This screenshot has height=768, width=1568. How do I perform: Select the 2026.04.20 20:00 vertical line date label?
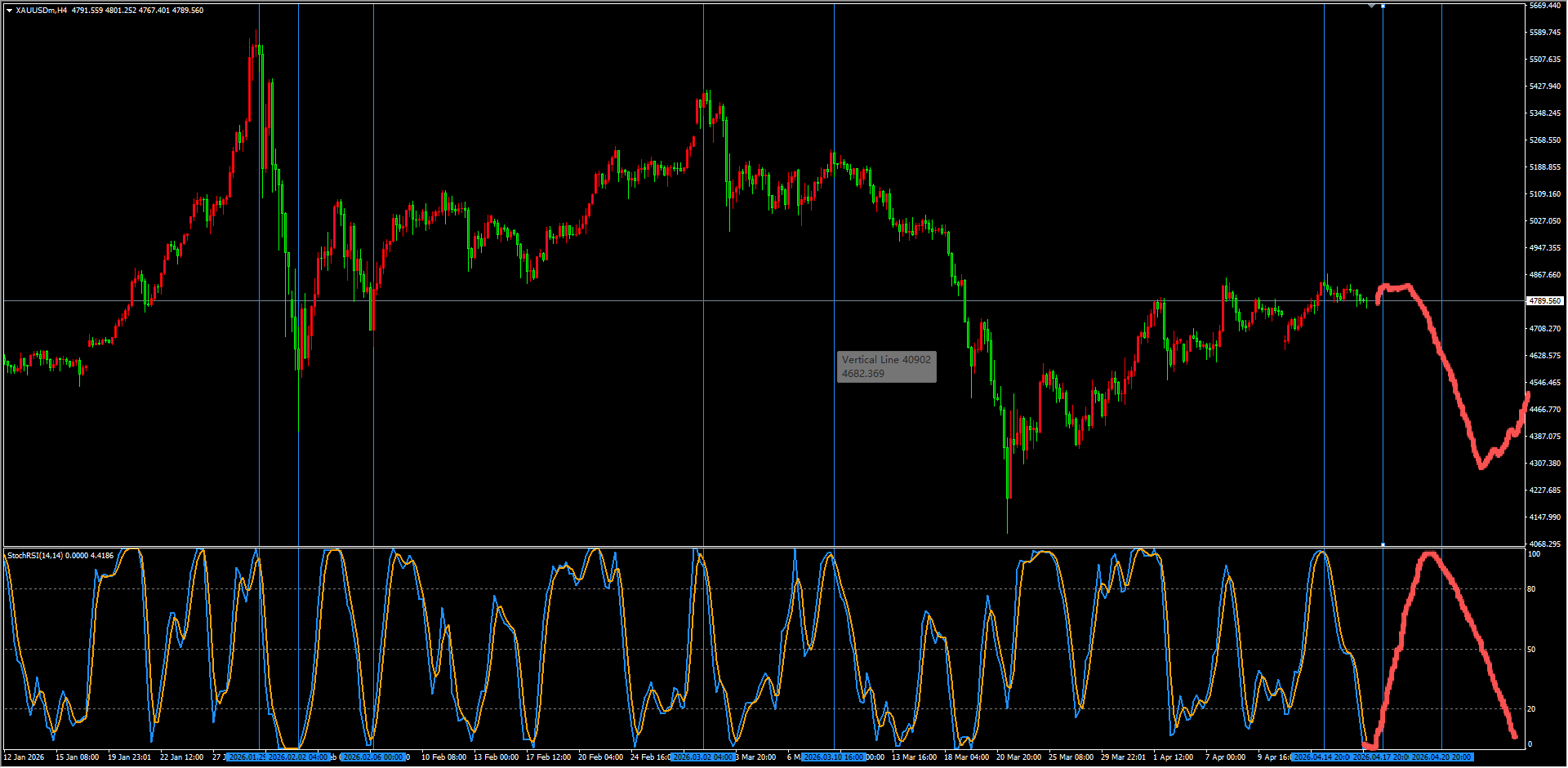coord(1441,757)
